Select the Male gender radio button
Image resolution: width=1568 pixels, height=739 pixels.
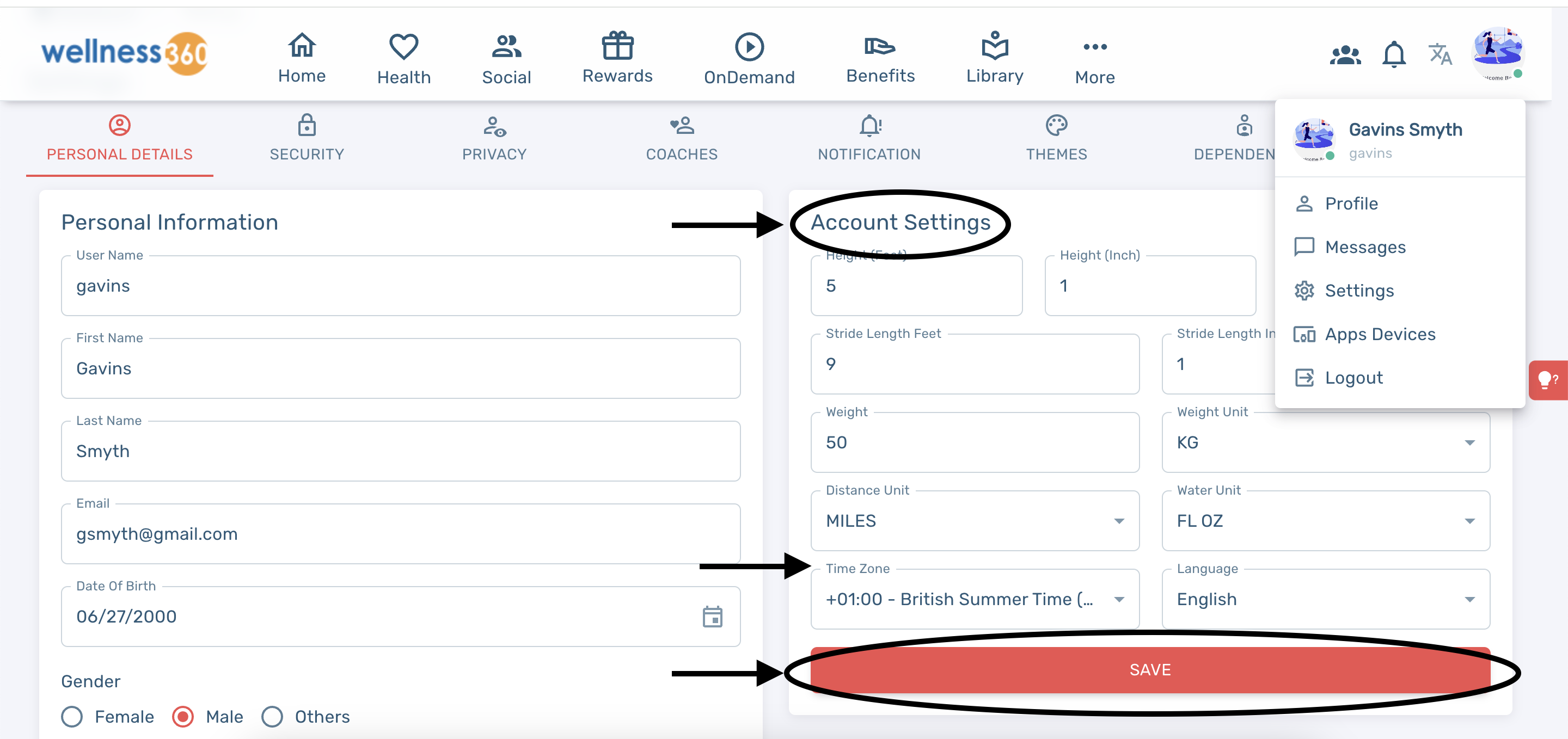[182, 717]
